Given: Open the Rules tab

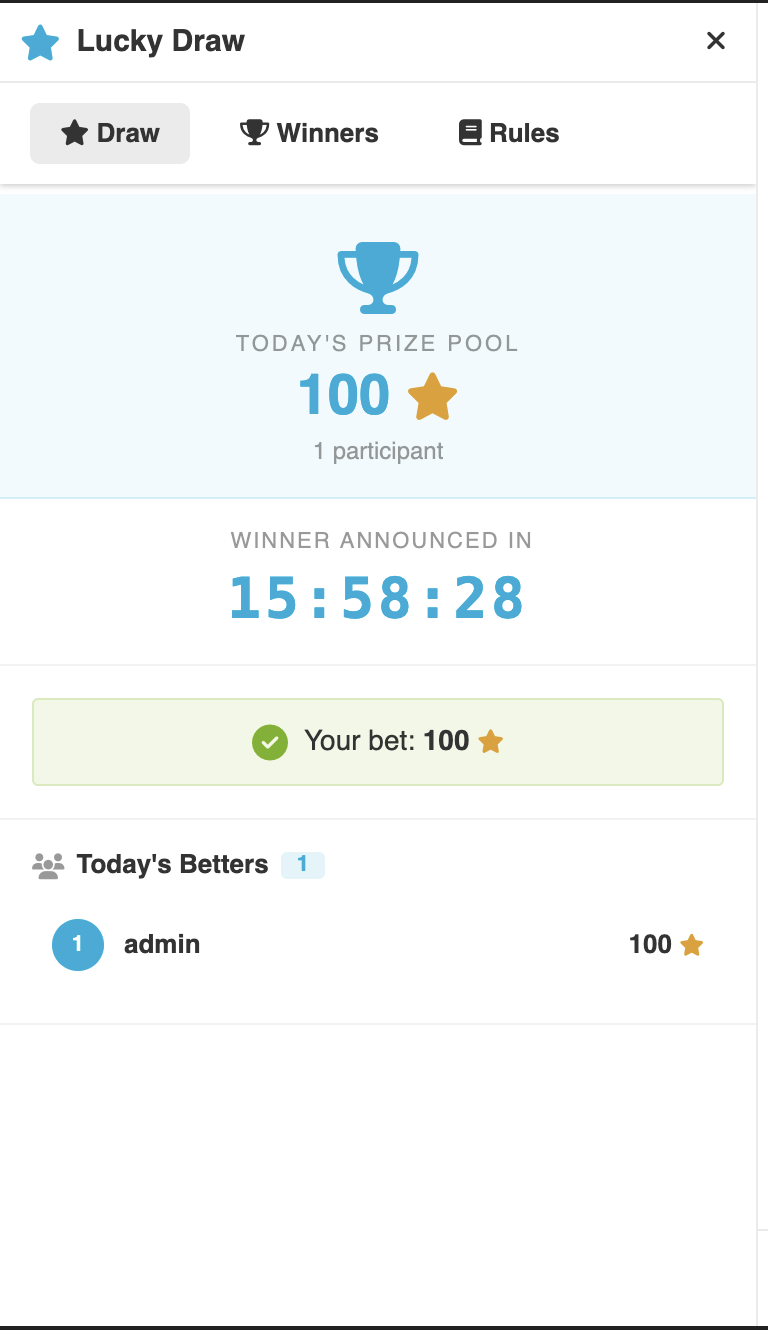Looking at the screenshot, I should [x=509, y=133].
